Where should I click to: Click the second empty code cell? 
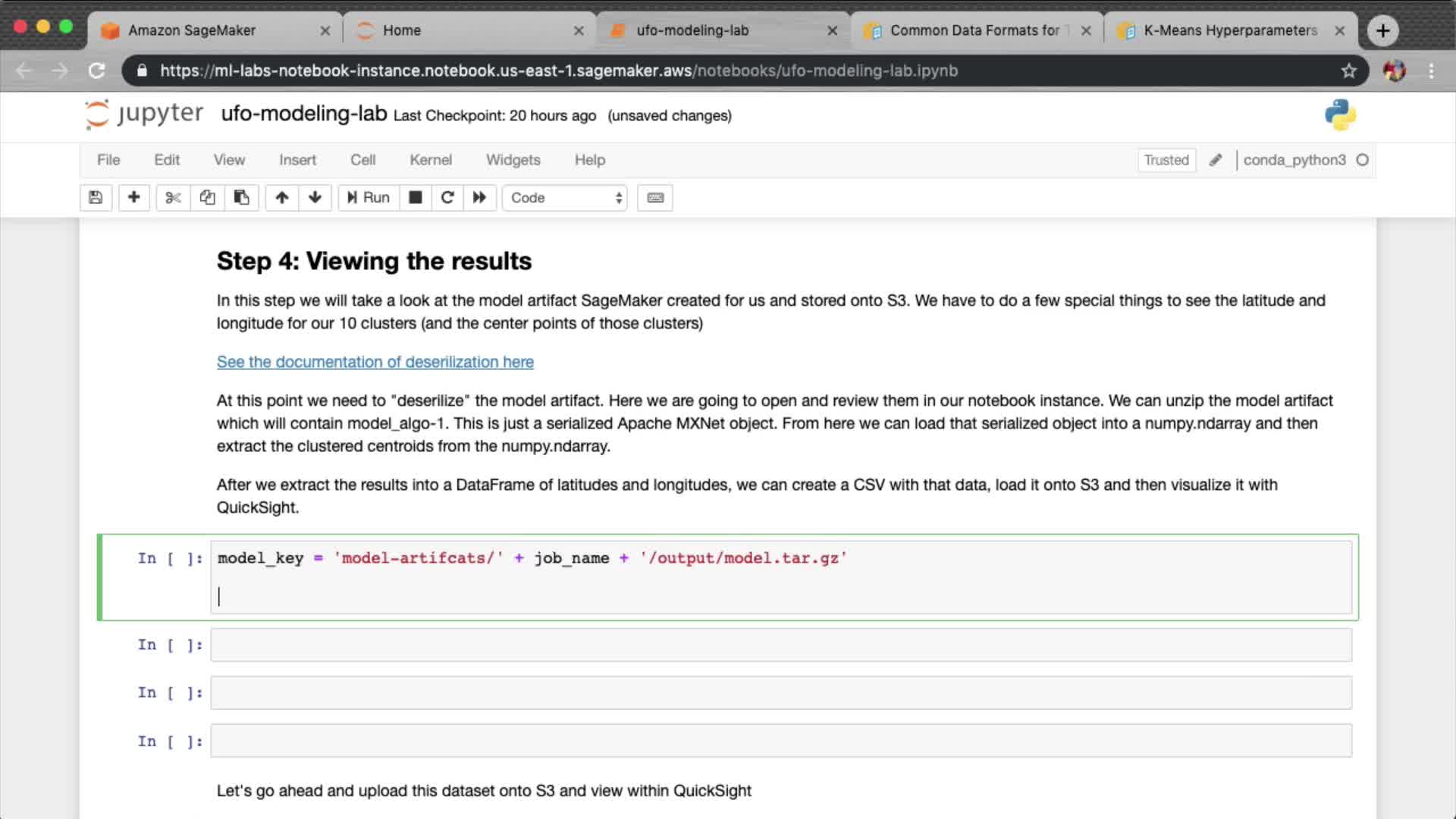point(780,693)
